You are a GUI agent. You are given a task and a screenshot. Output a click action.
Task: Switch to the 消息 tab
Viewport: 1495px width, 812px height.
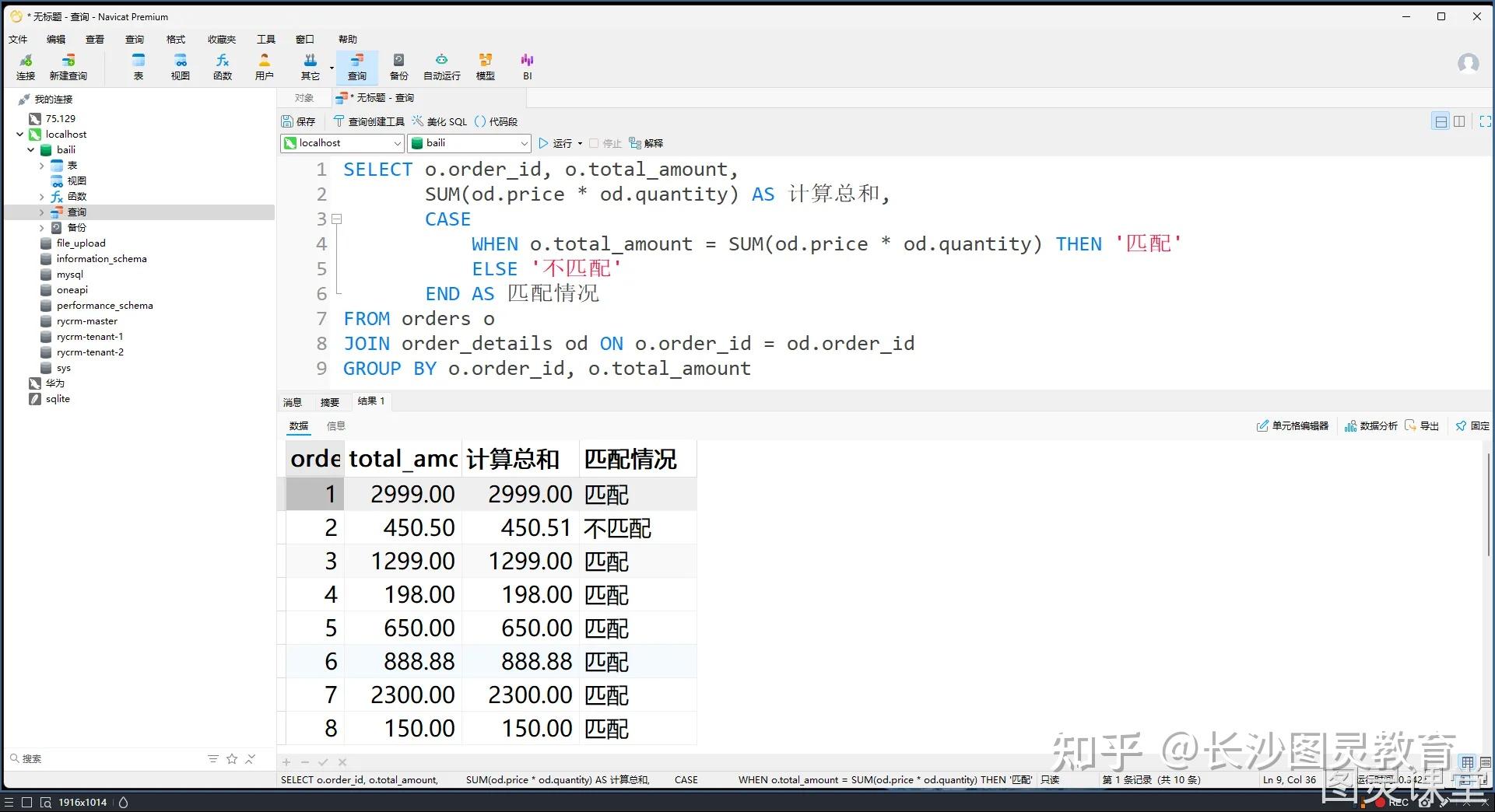(292, 401)
